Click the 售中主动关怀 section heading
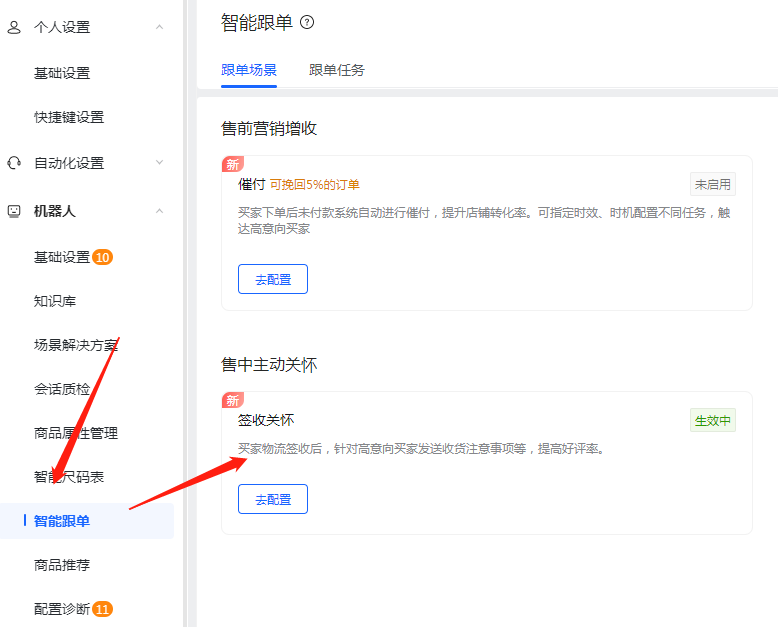Image resolution: width=778 pixels, height=627 pixels. tap(269, 365)
